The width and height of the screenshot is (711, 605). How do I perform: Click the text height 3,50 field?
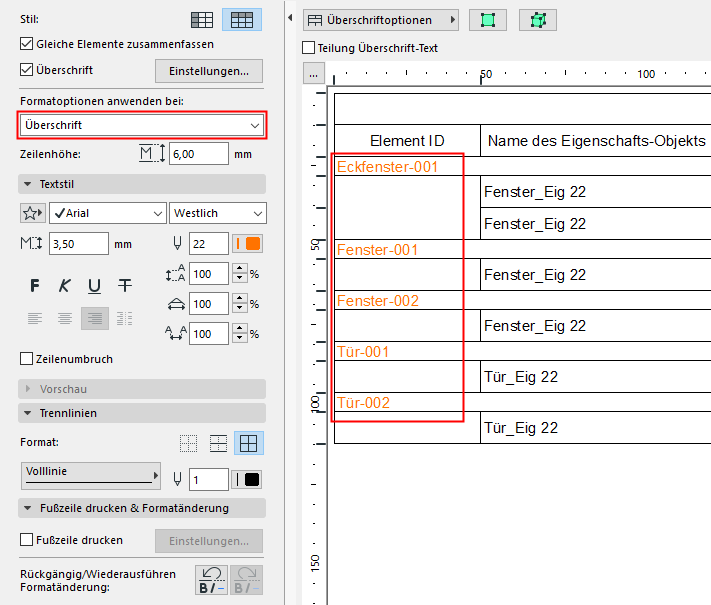tap(79, 244)
